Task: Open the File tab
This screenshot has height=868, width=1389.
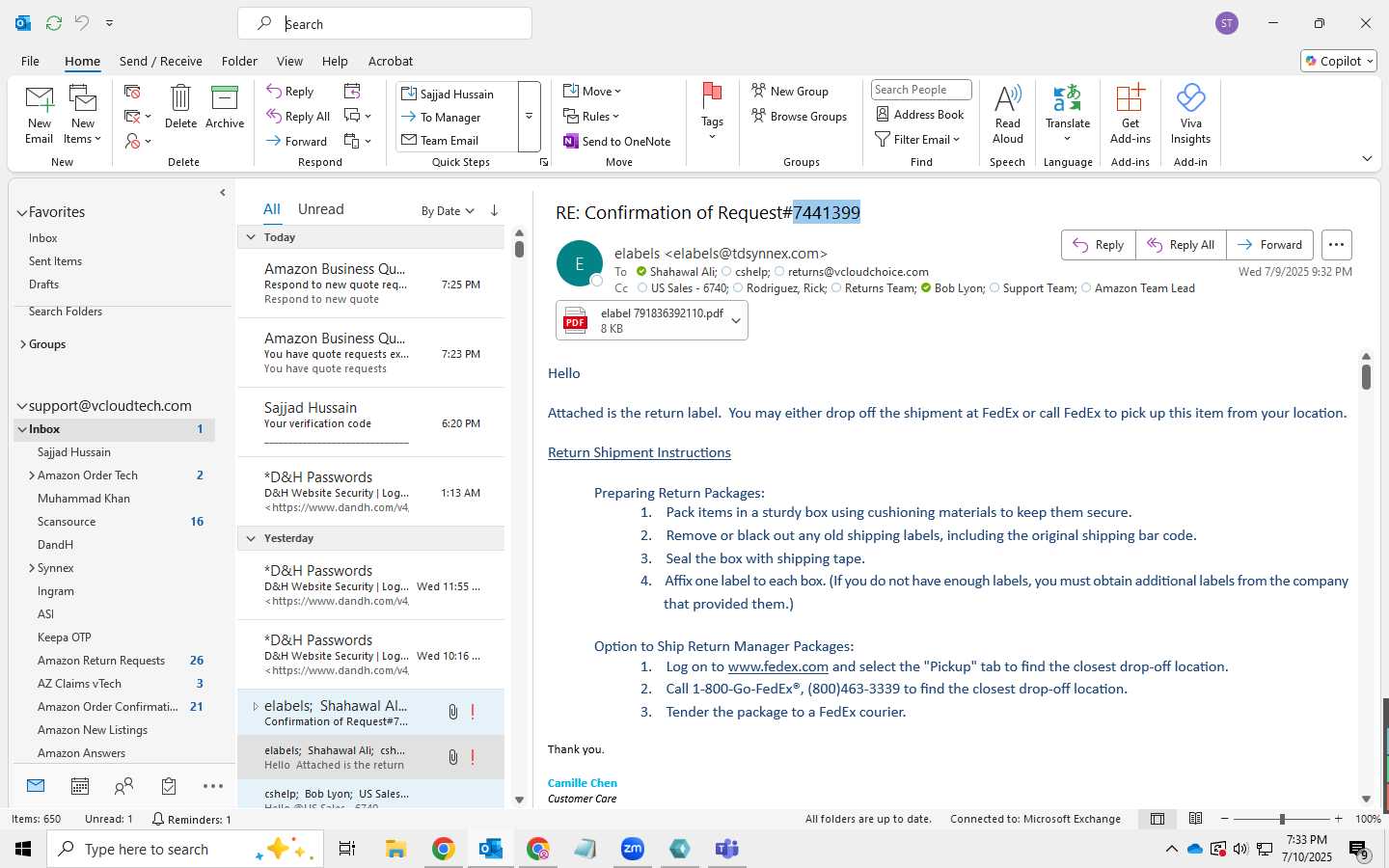Action: click(30, 61)
